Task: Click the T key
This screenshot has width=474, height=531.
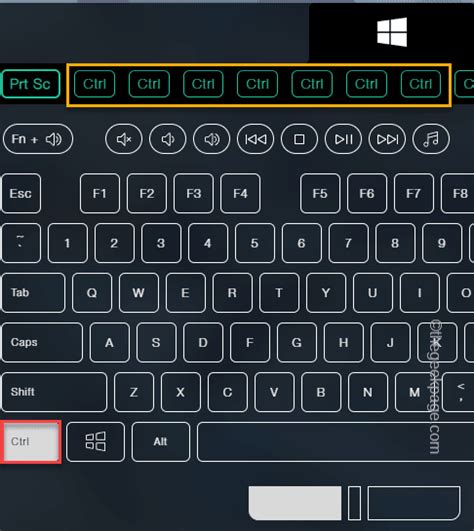Action: pos(279,293)
